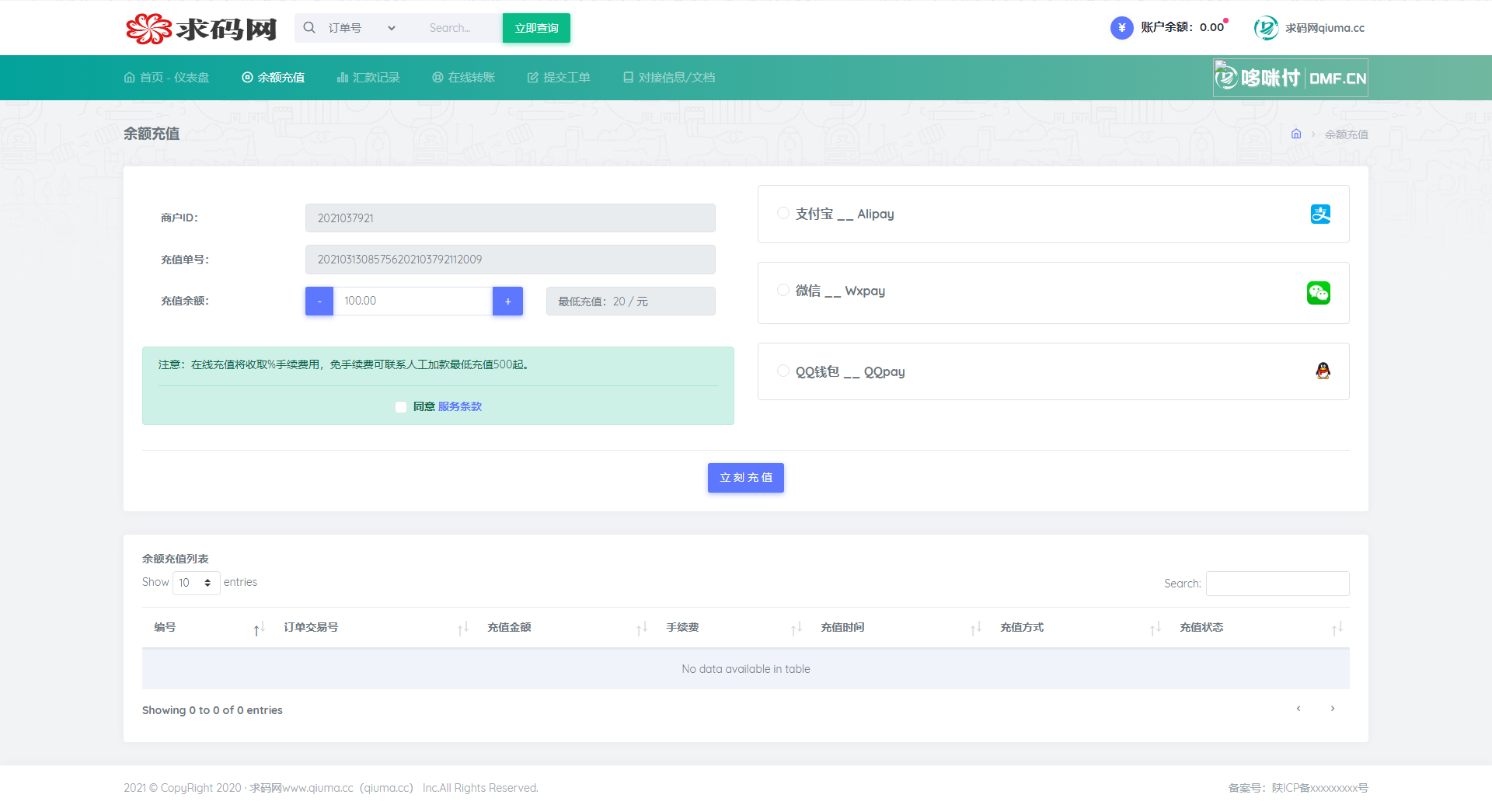Sort table by 充值时间 column
The width and height of the screenshot is (1492, 812).
point(898,628)
